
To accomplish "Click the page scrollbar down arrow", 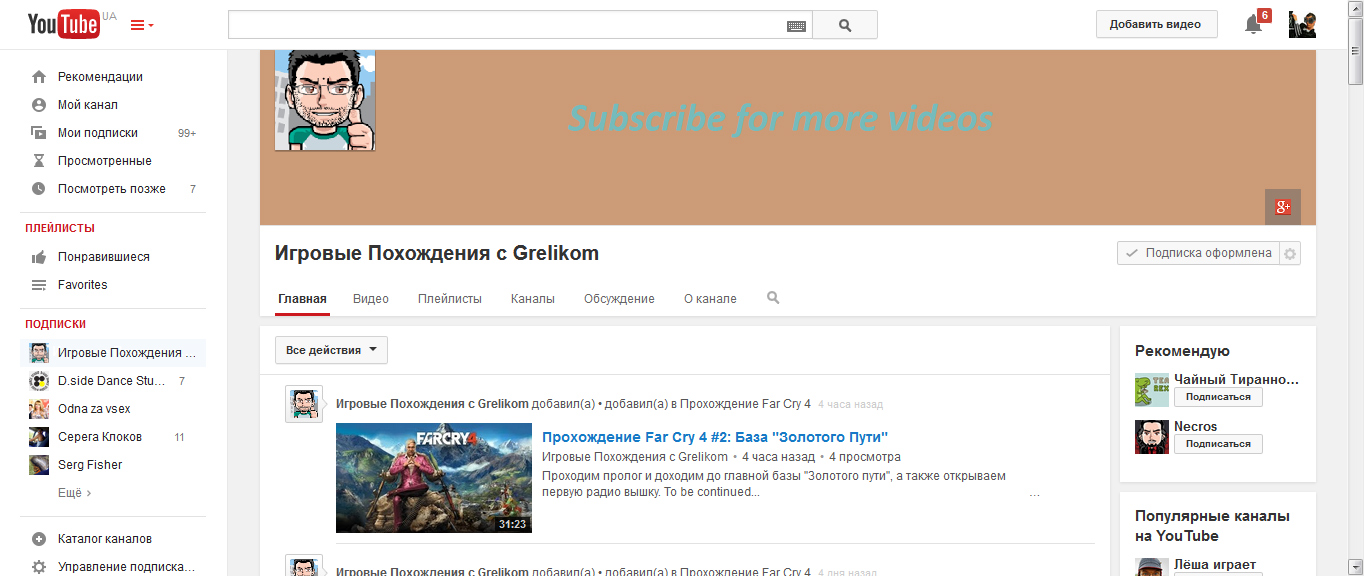I will (x=1355, y=567).
